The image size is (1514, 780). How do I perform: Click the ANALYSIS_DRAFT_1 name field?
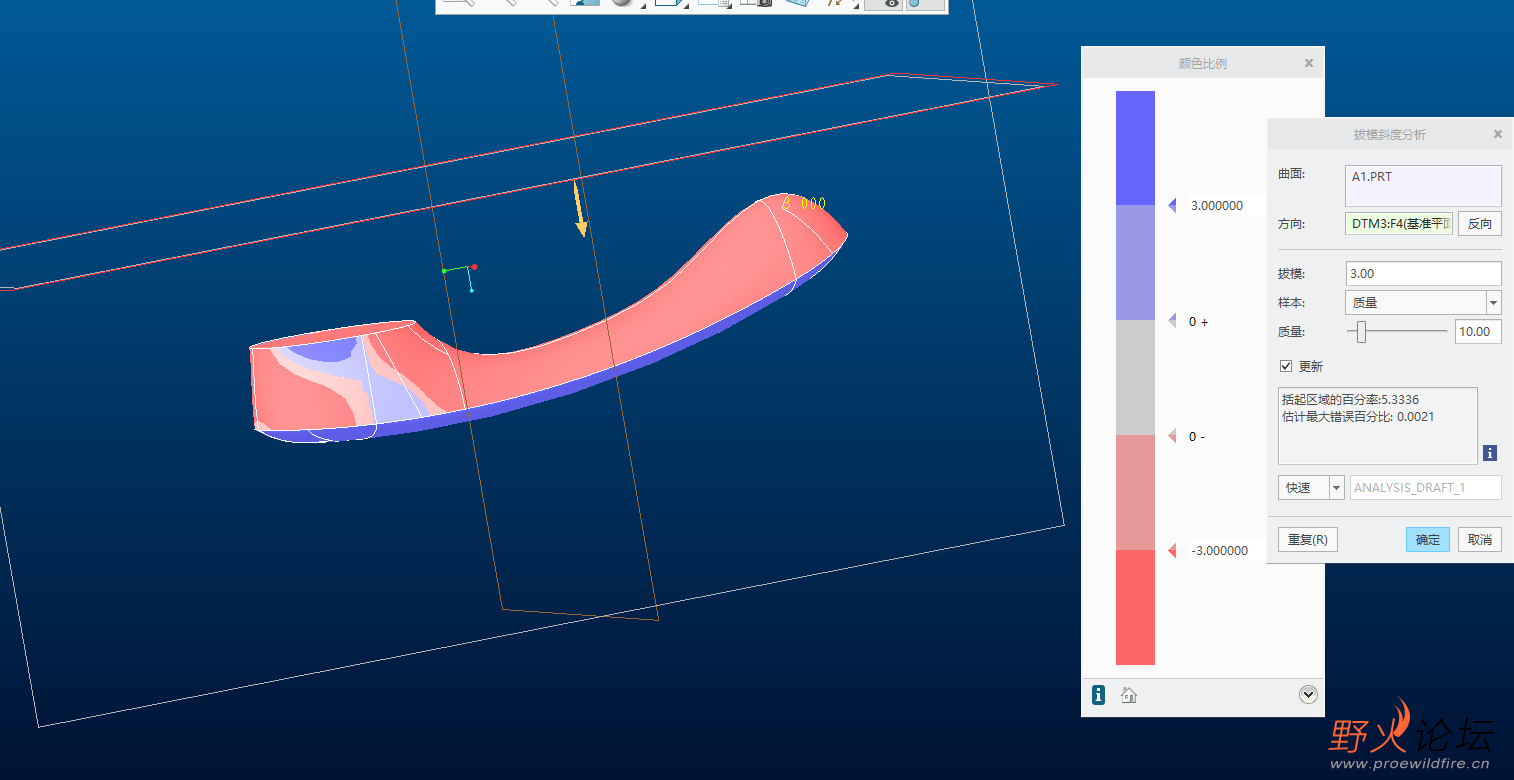(1426, 487)
